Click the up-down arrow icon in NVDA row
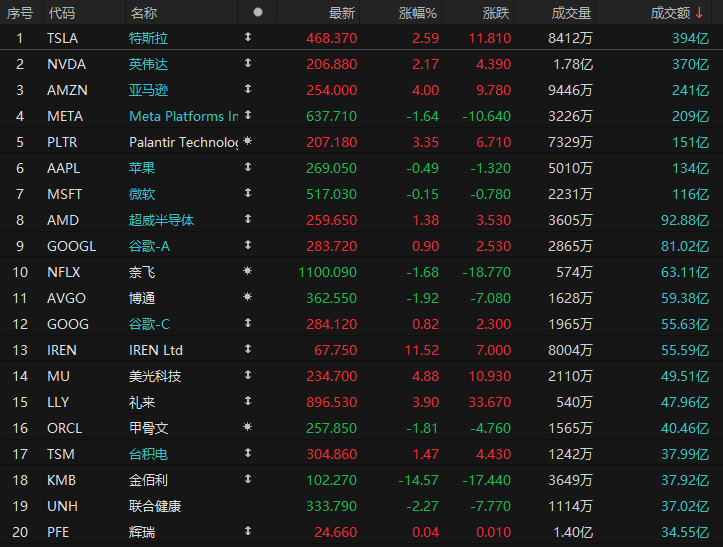 [x=248, y=63]
